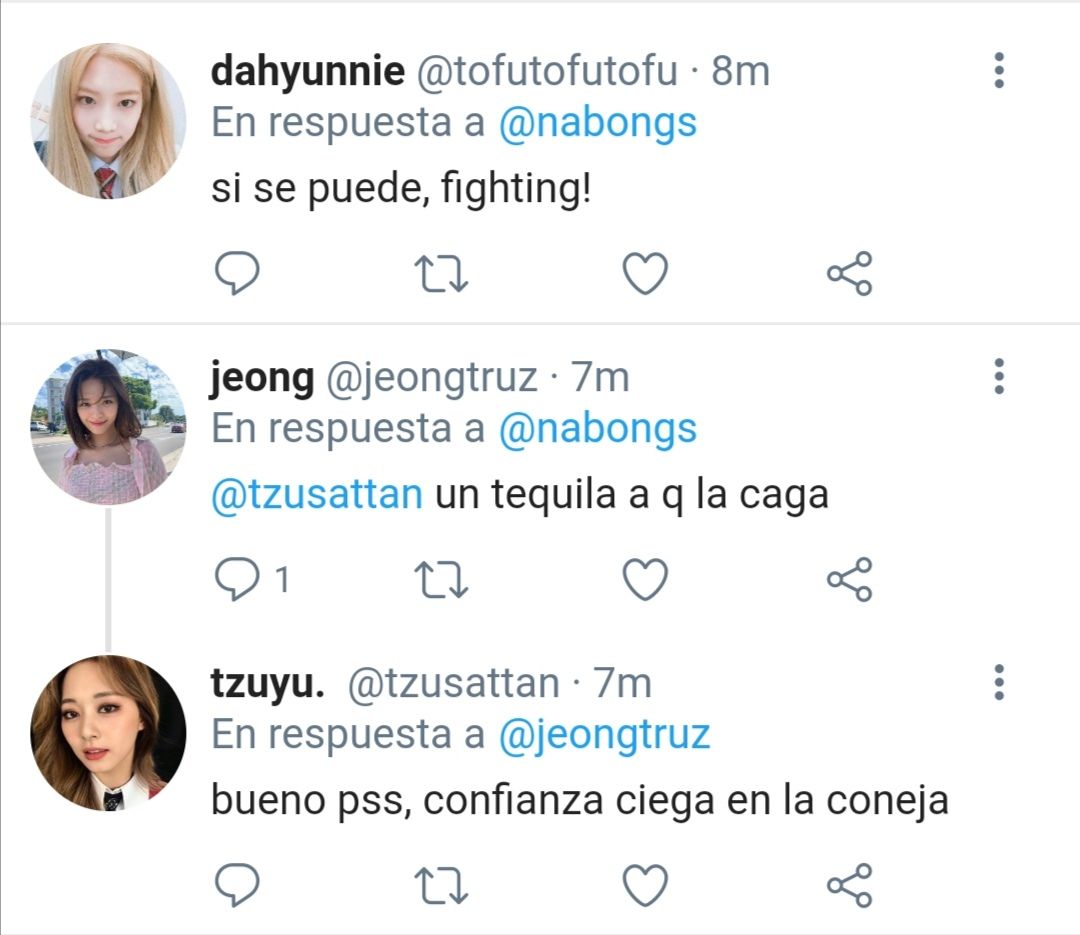Viewport: 1080px width, 935px height.
Task: Like jeong's tequila tweet
Action: (645, 579)
